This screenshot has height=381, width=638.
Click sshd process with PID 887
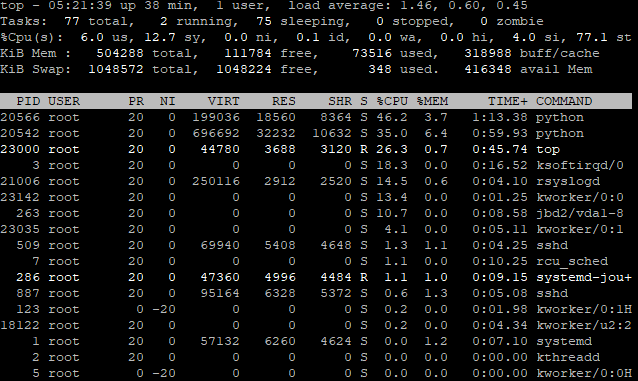tap(316, 293)
